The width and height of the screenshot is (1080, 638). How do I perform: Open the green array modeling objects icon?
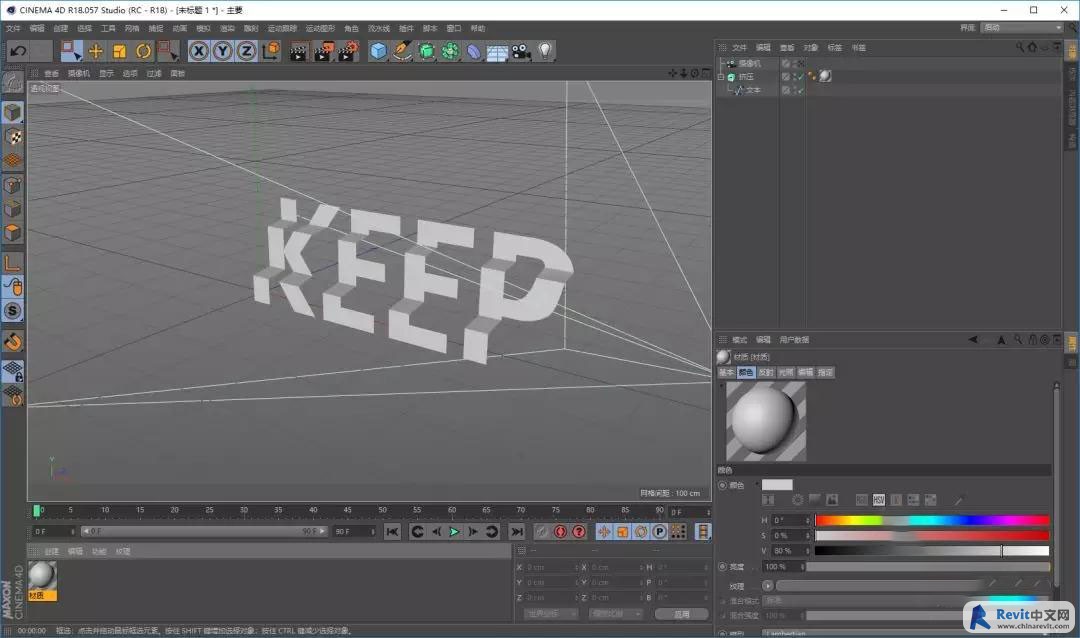coord(450,52)
